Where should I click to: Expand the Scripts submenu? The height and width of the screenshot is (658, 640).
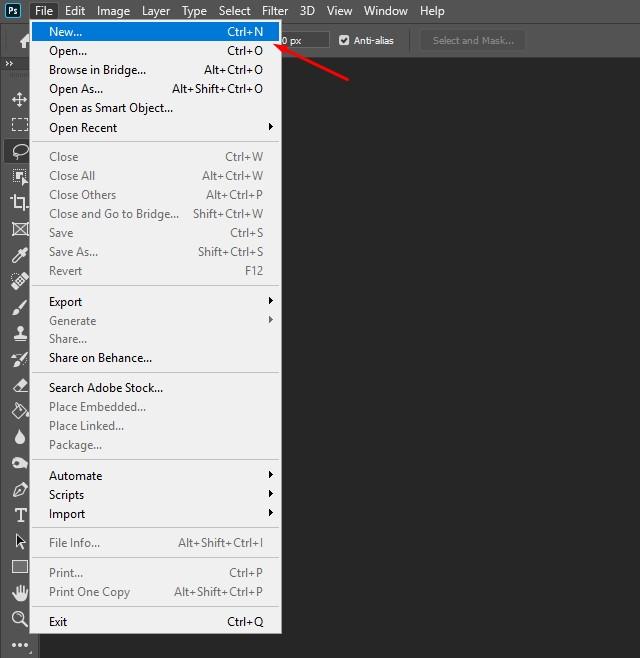pos(156,494)
